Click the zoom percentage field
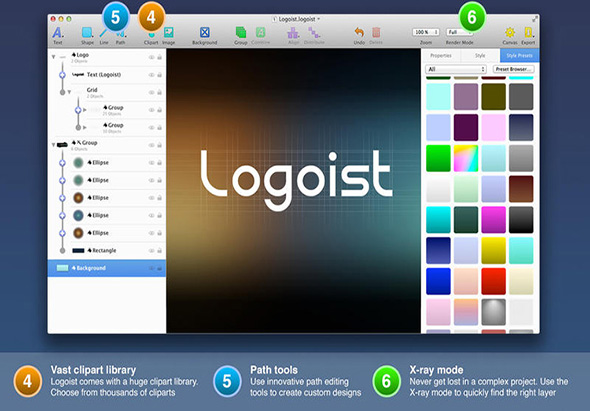590x411 pixels. (426, 32)
